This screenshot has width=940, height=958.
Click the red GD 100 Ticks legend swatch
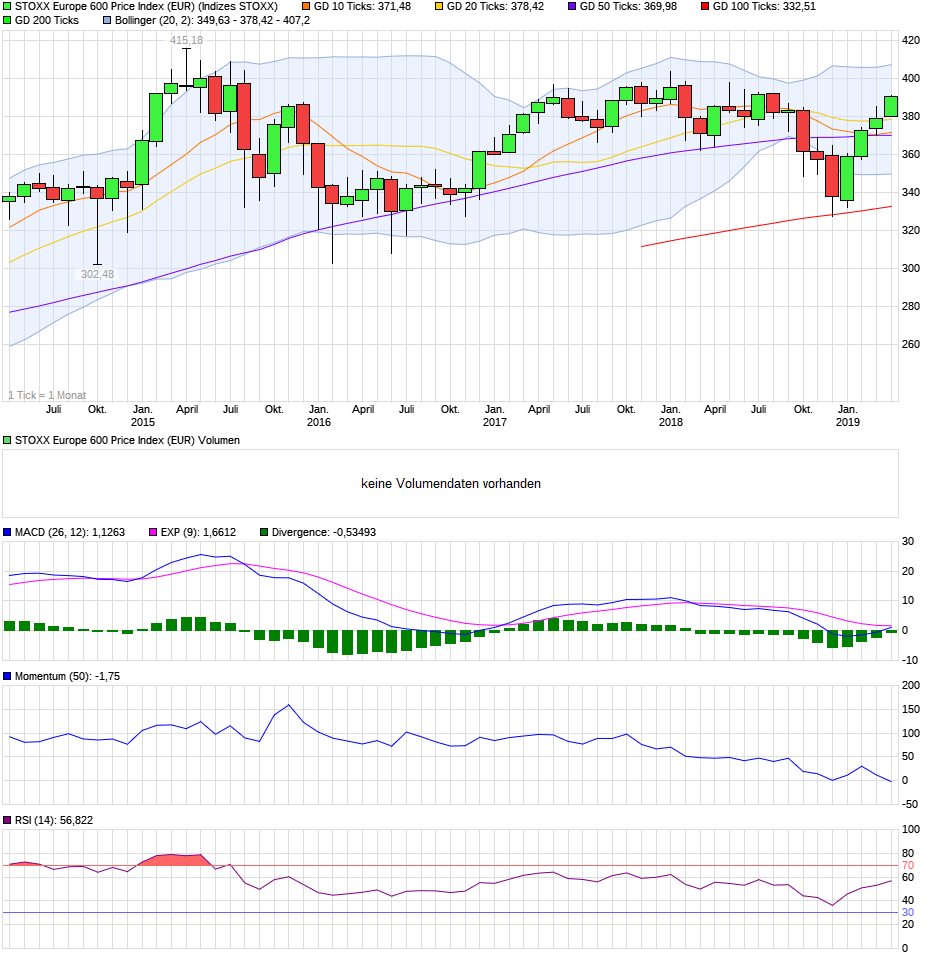705,7
